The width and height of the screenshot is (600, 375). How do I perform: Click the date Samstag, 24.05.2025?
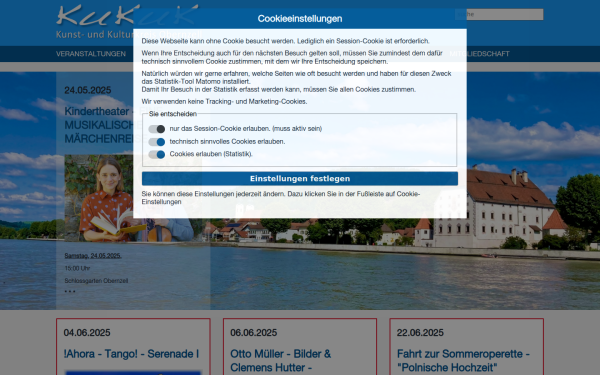click(93, 256)
